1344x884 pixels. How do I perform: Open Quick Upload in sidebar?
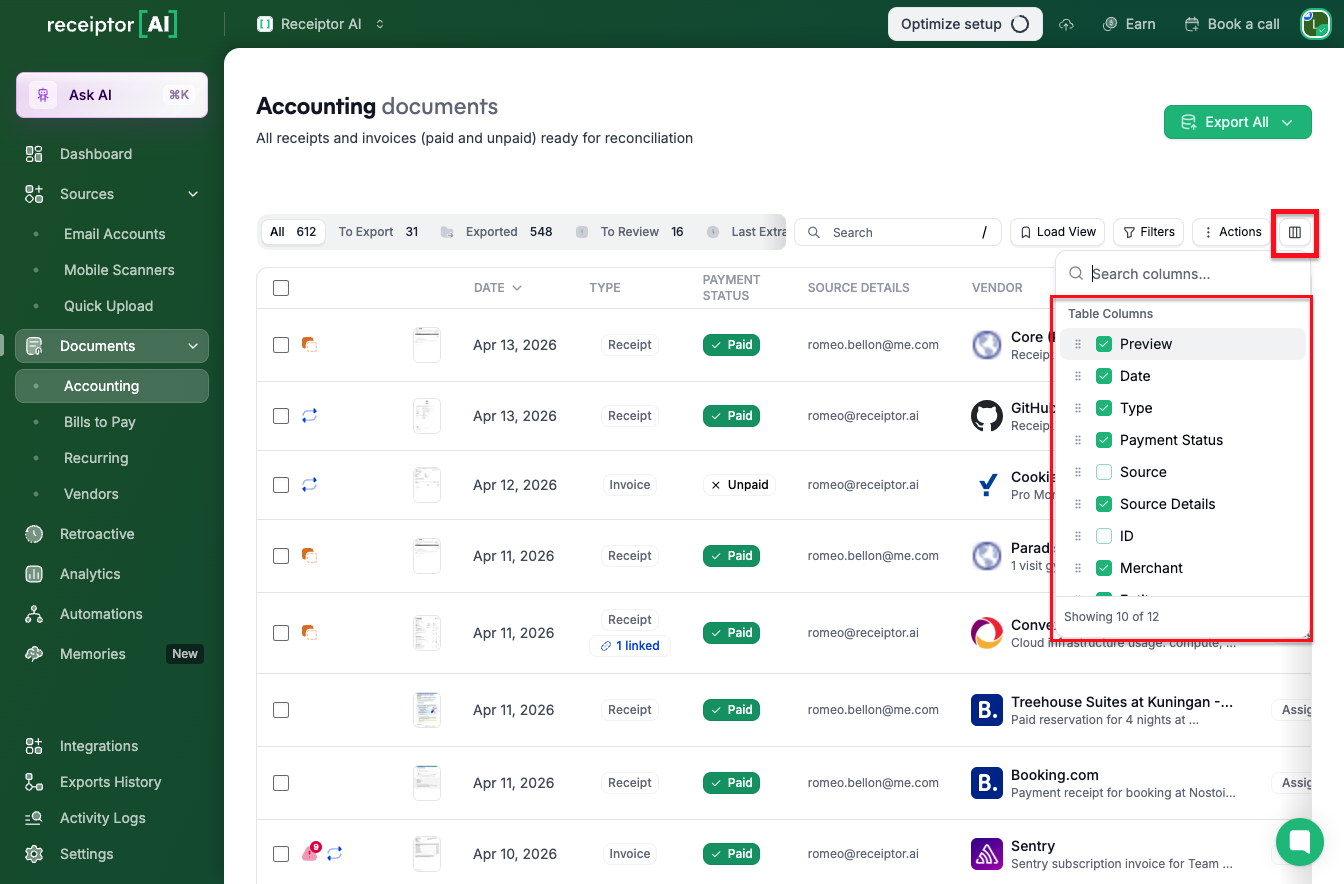point(108,306)
